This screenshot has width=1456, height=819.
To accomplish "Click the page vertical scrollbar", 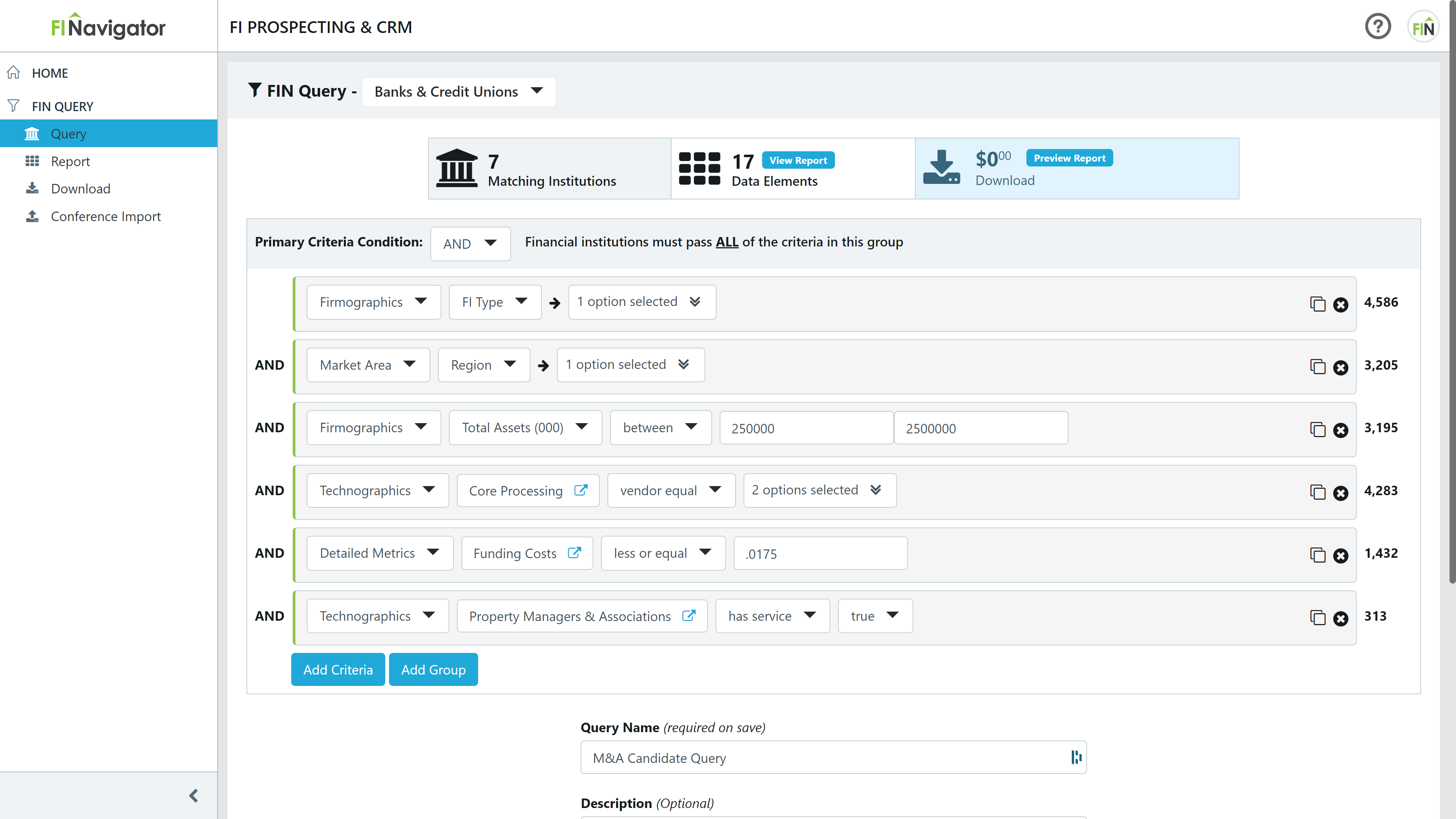I will [1452, 291].
